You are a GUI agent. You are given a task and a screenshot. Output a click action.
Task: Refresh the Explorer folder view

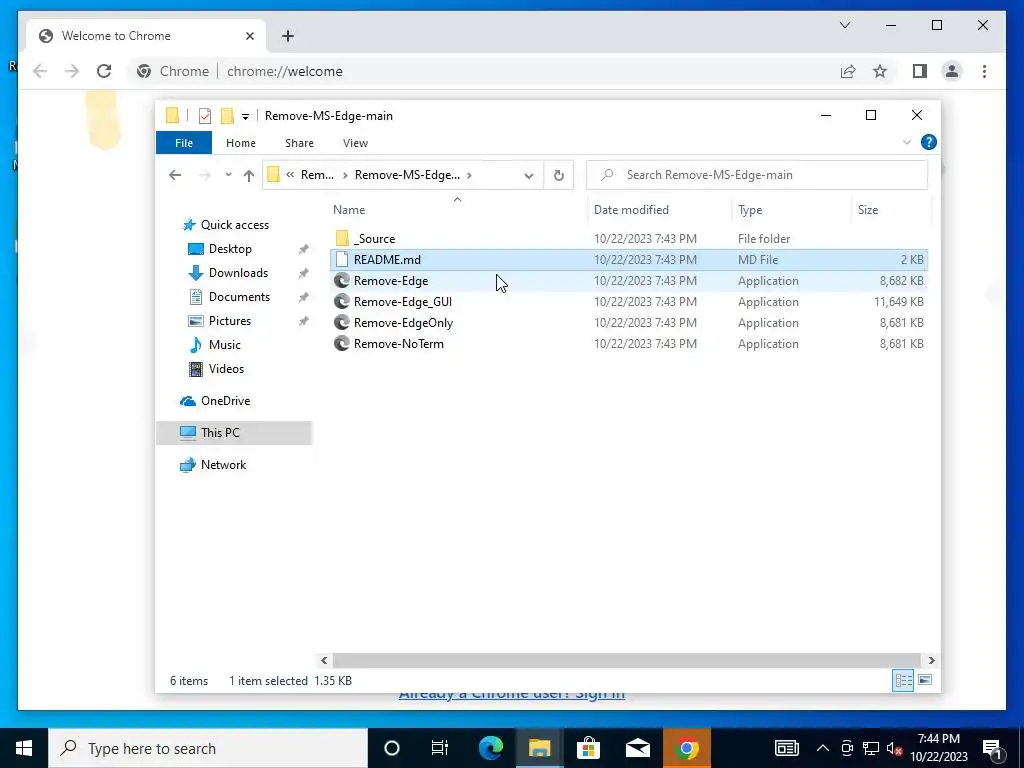click(558, 175)
